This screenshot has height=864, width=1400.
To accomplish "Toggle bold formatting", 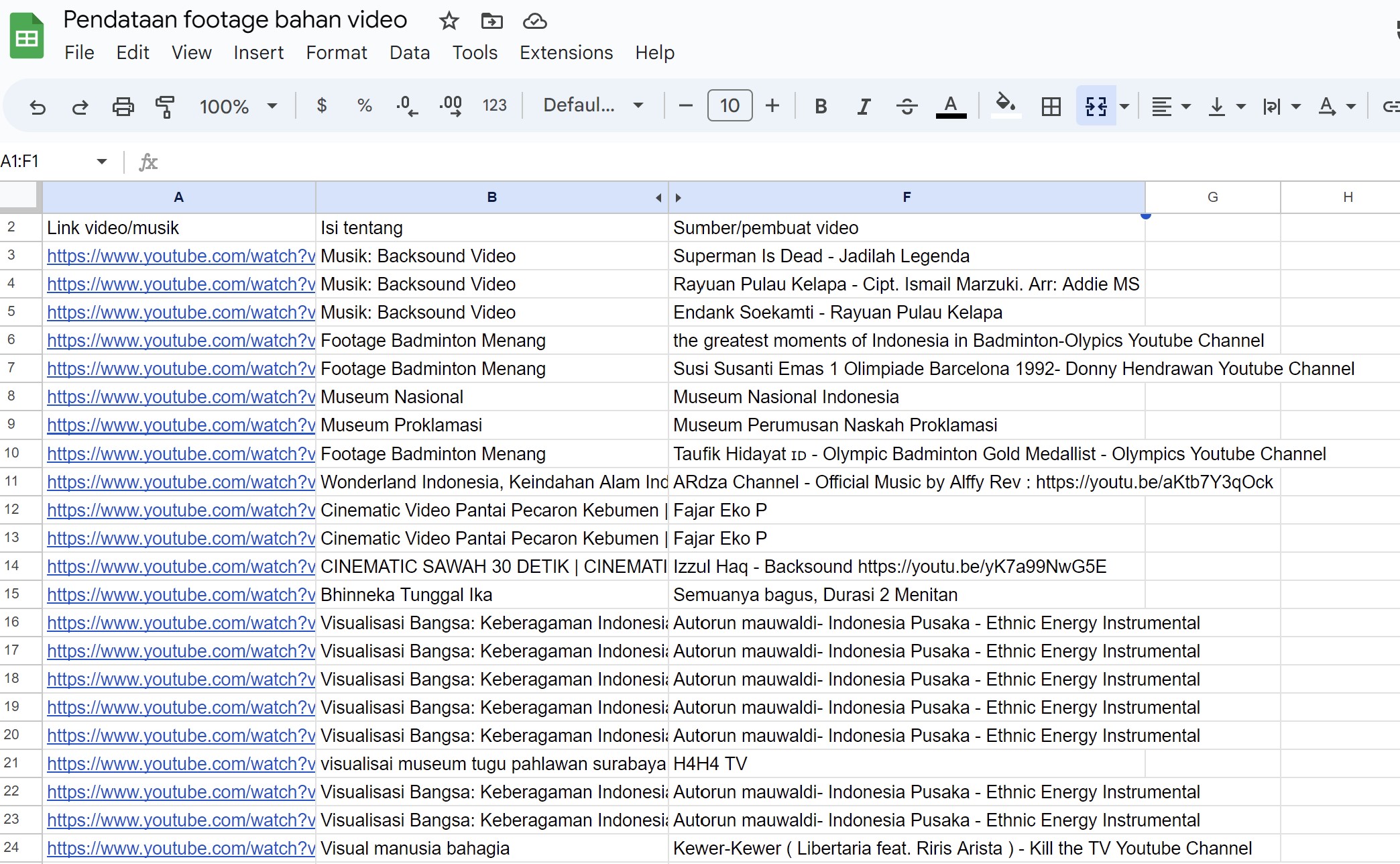I will [x=820, y=107].
